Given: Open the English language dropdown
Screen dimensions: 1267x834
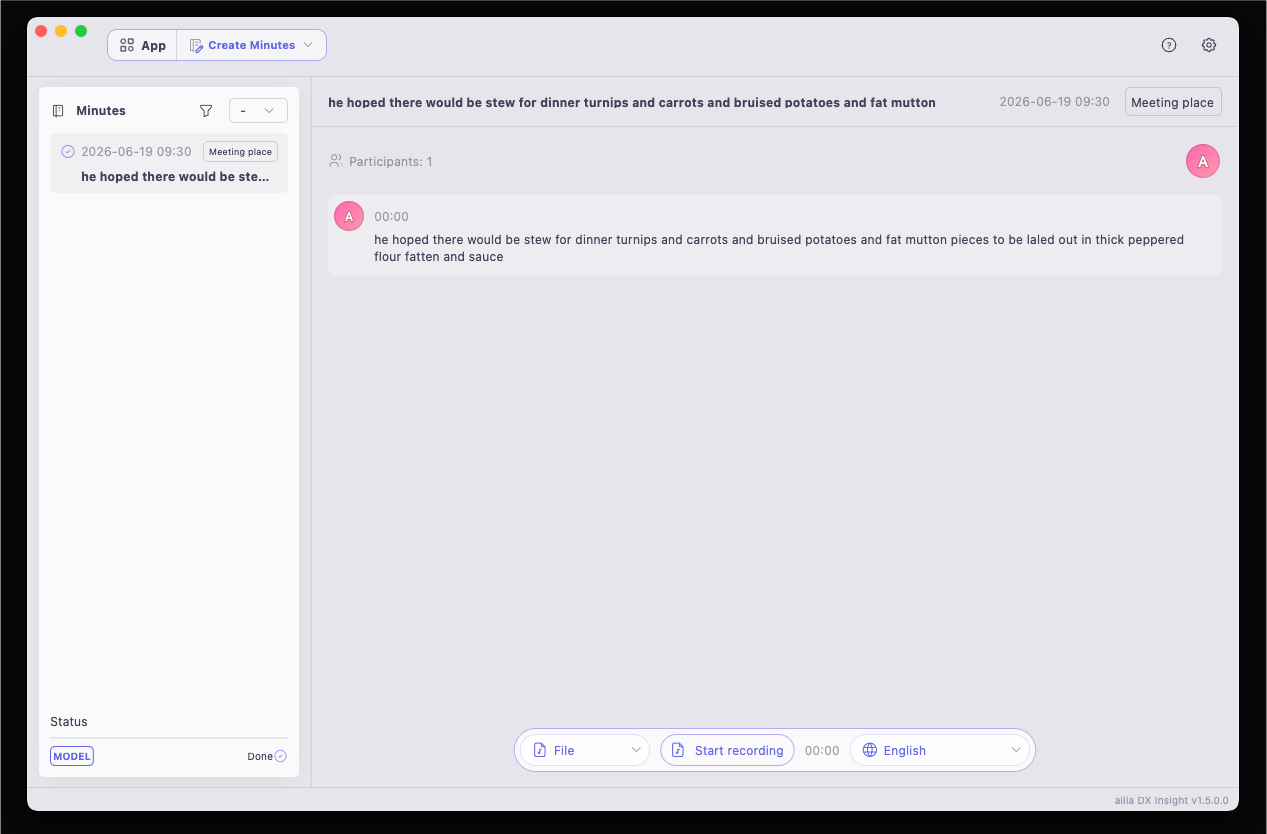Looking at the screenshot, I should pos(940,750).
